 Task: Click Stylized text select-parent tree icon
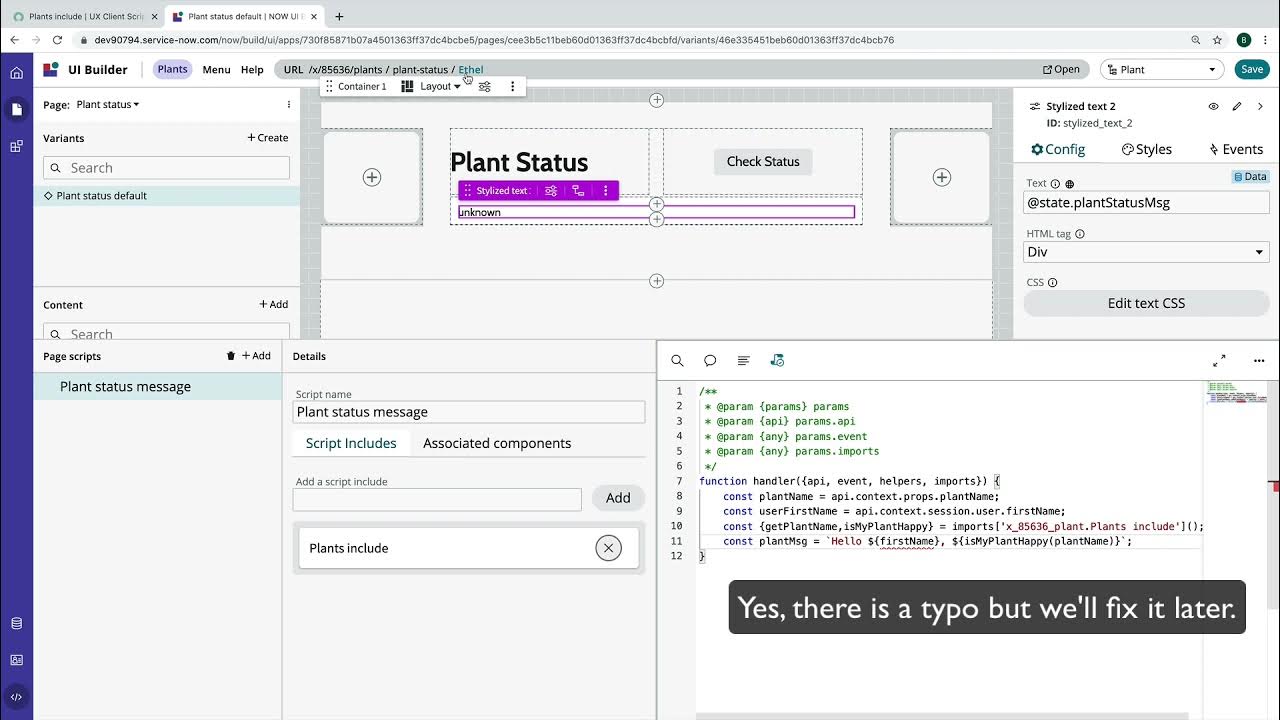(x=578, y=190)
